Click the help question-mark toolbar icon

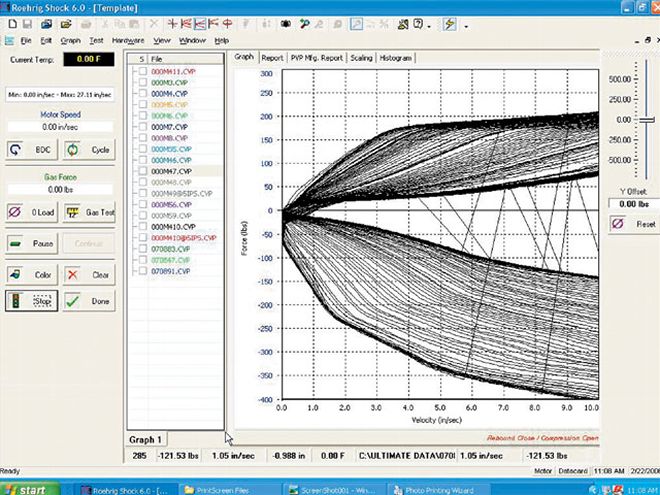click(x=418, y=24)
